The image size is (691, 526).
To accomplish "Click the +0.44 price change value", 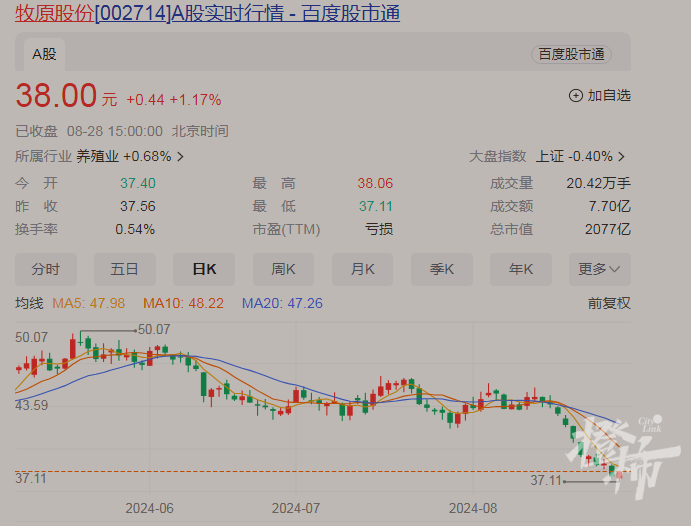I will pos(145,100).
